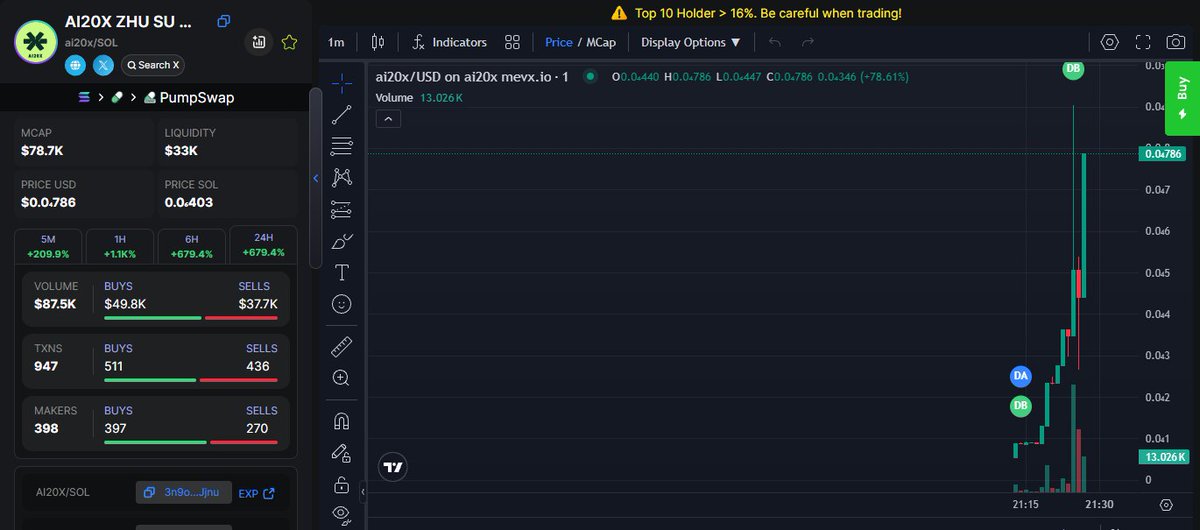Open the Indicators dialog
This screenshot has width=1200, height=530.
pyautogui.click(x=449, y=42)
